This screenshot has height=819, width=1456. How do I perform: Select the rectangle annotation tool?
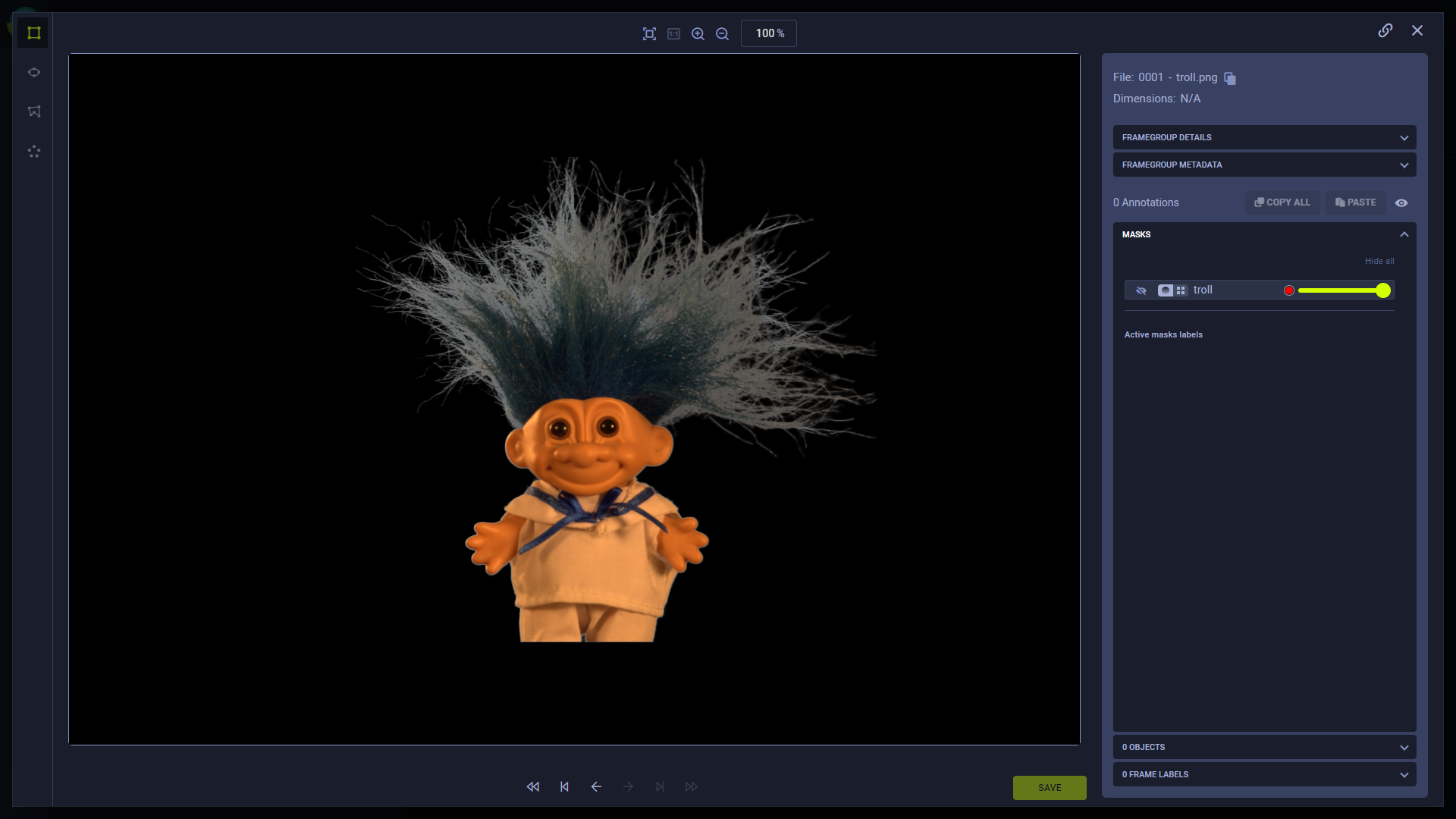[33, 33]
